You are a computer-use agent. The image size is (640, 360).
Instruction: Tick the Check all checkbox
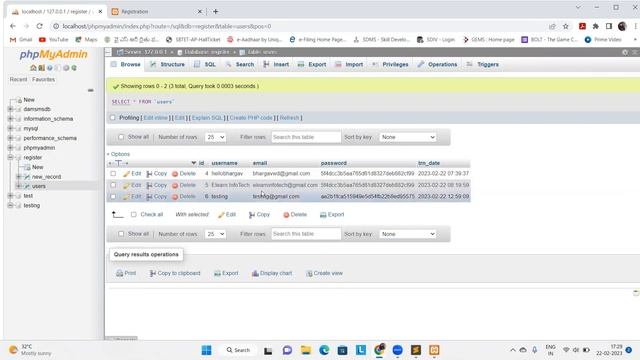pyautogui.click(x=133, y=215)
